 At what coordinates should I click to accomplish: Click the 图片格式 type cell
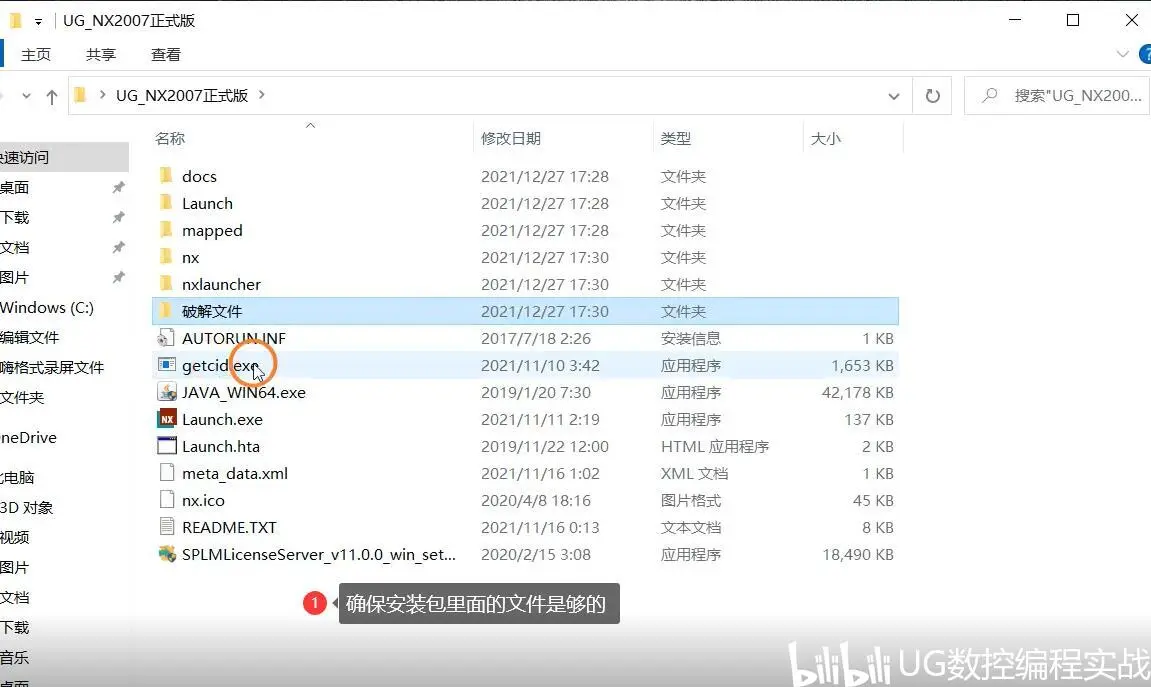pyautogui.click(x=691, y=501)
